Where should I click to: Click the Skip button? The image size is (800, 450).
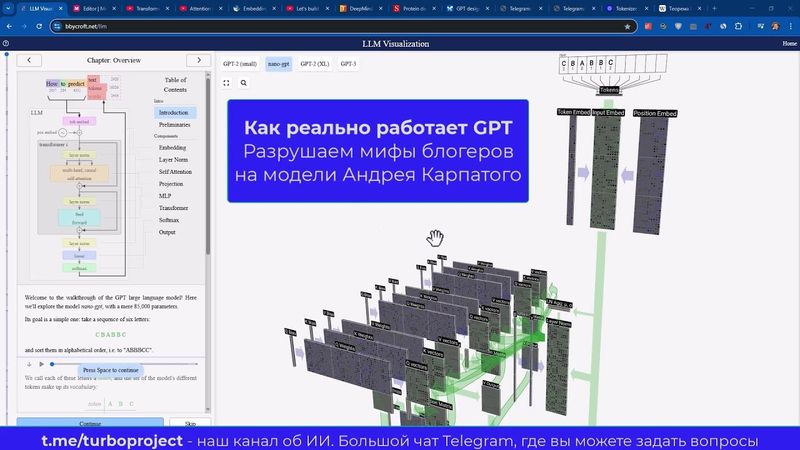[x=190, y=422]
